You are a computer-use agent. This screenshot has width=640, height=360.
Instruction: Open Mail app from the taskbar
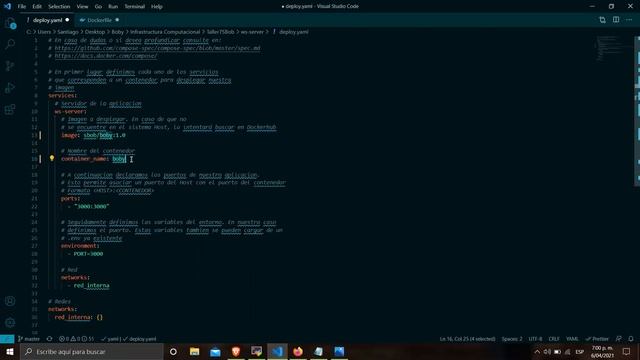pos(215,351)
